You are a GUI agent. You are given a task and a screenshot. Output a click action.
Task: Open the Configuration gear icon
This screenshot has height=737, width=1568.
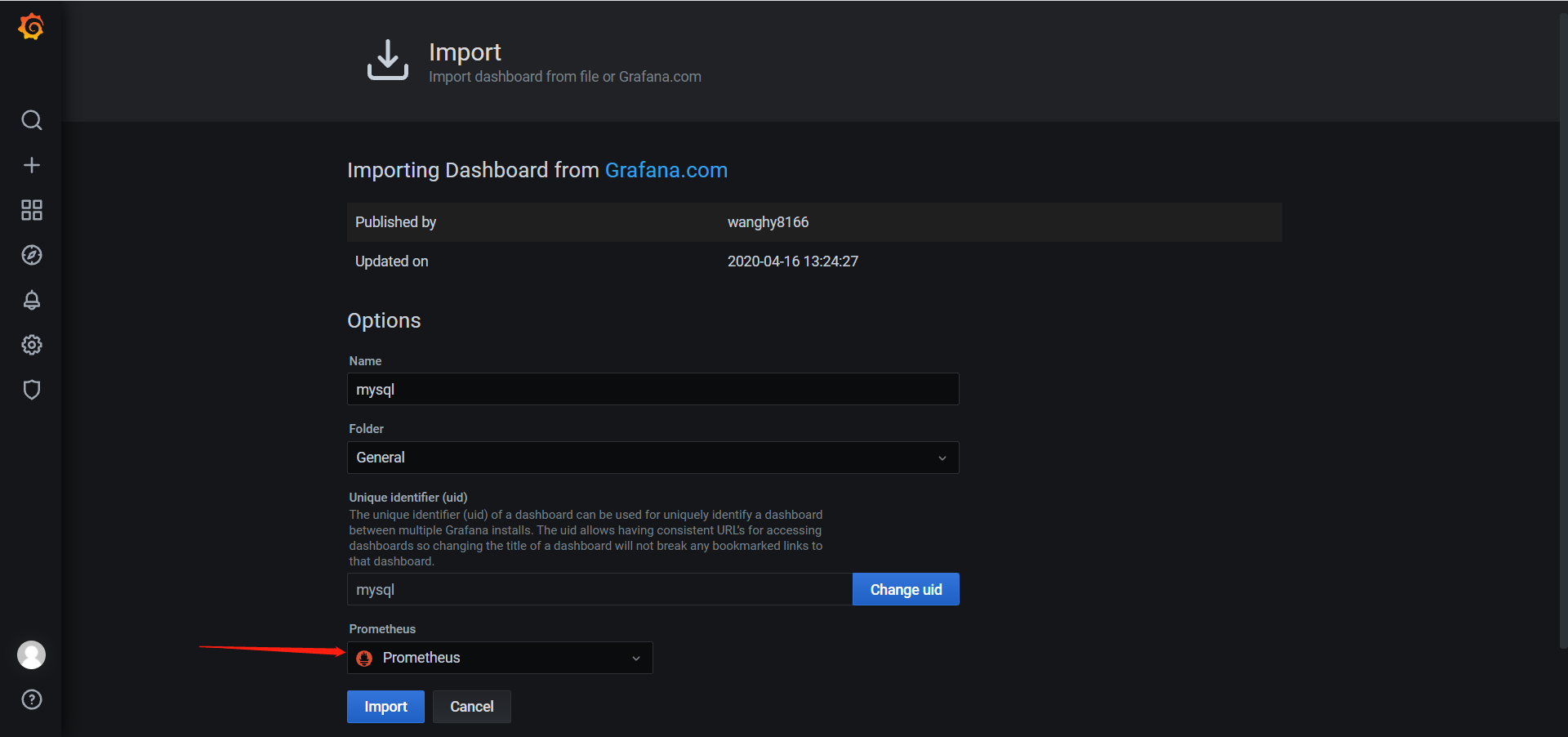[x=32, y=345]
